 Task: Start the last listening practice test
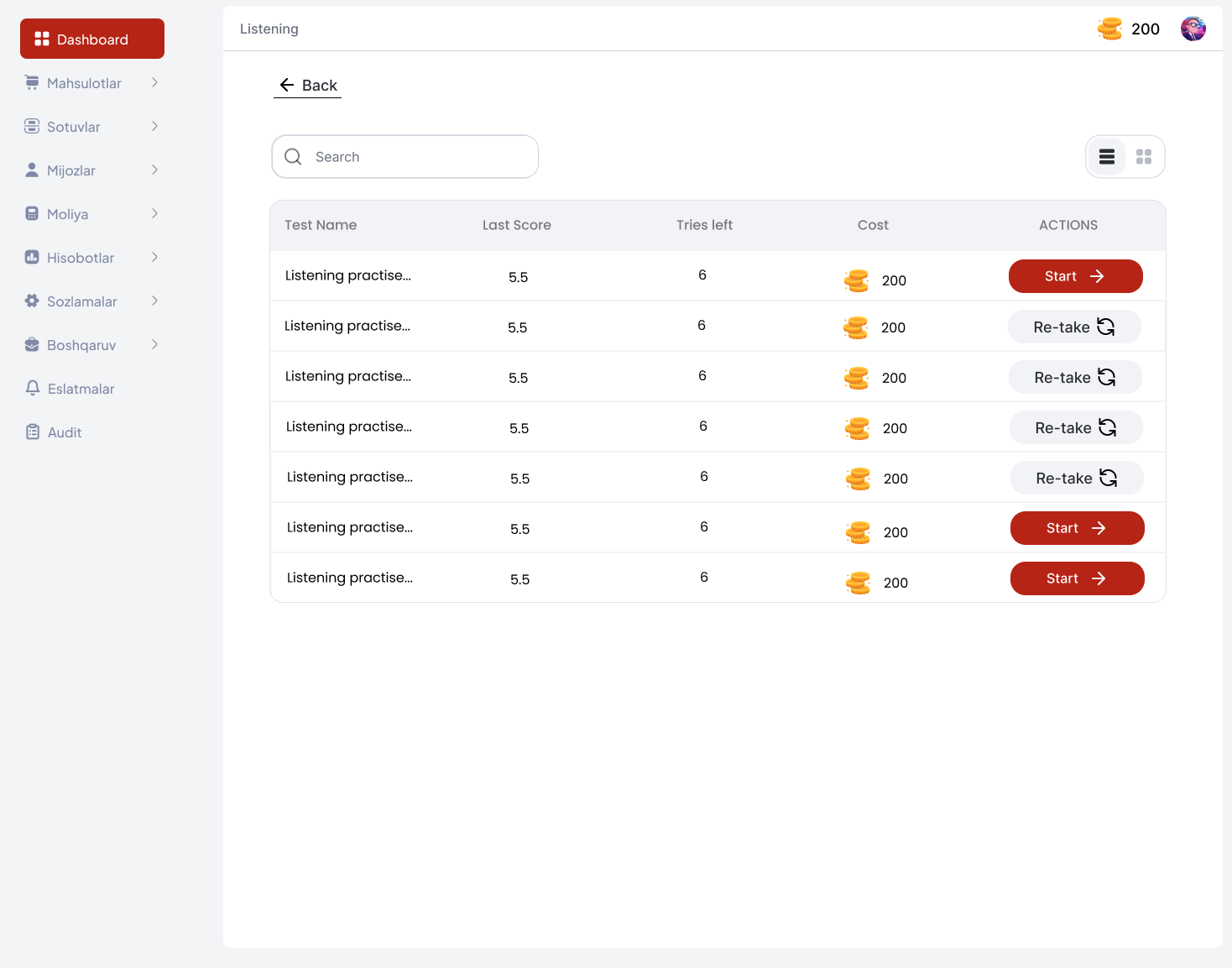[1077, 578]
